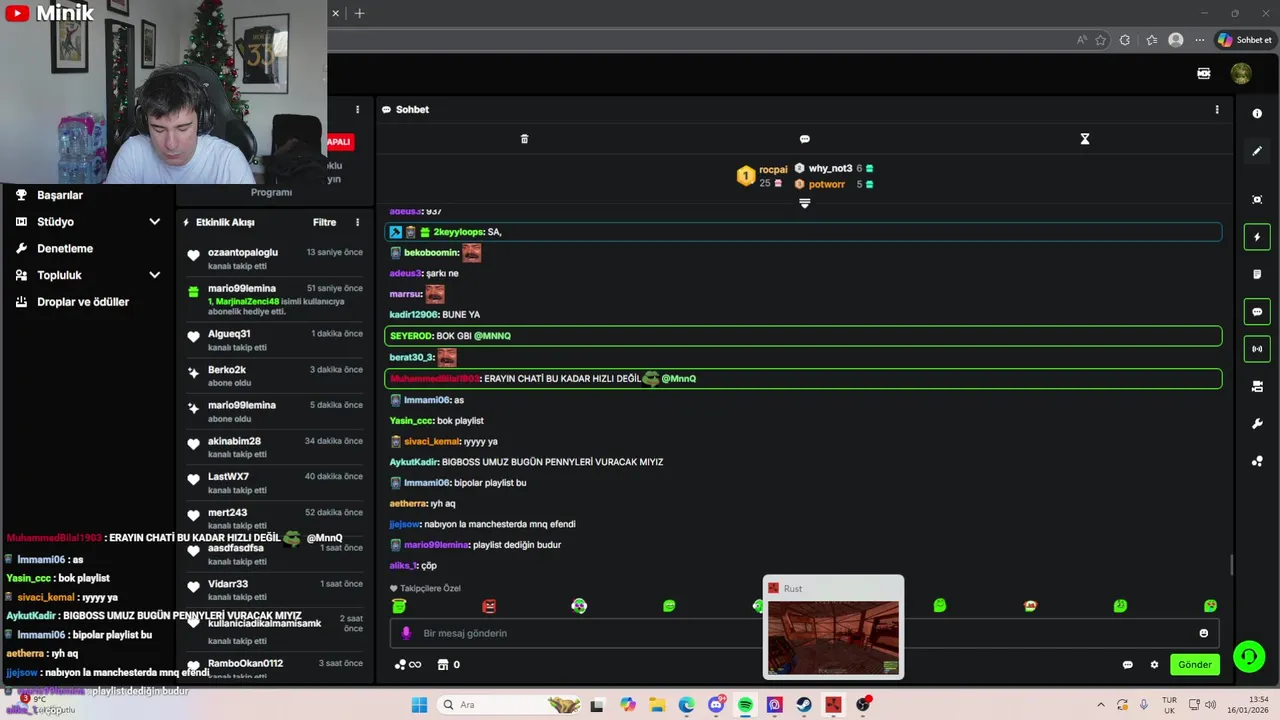
Task: Click the purple clown emote
Action: point(579,606)
